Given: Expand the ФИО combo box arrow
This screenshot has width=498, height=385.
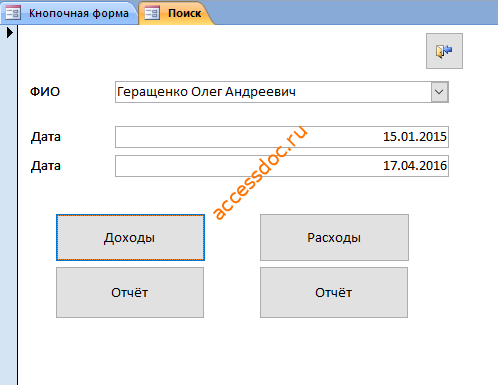Looking at the screenshot, I should [439, 92].
